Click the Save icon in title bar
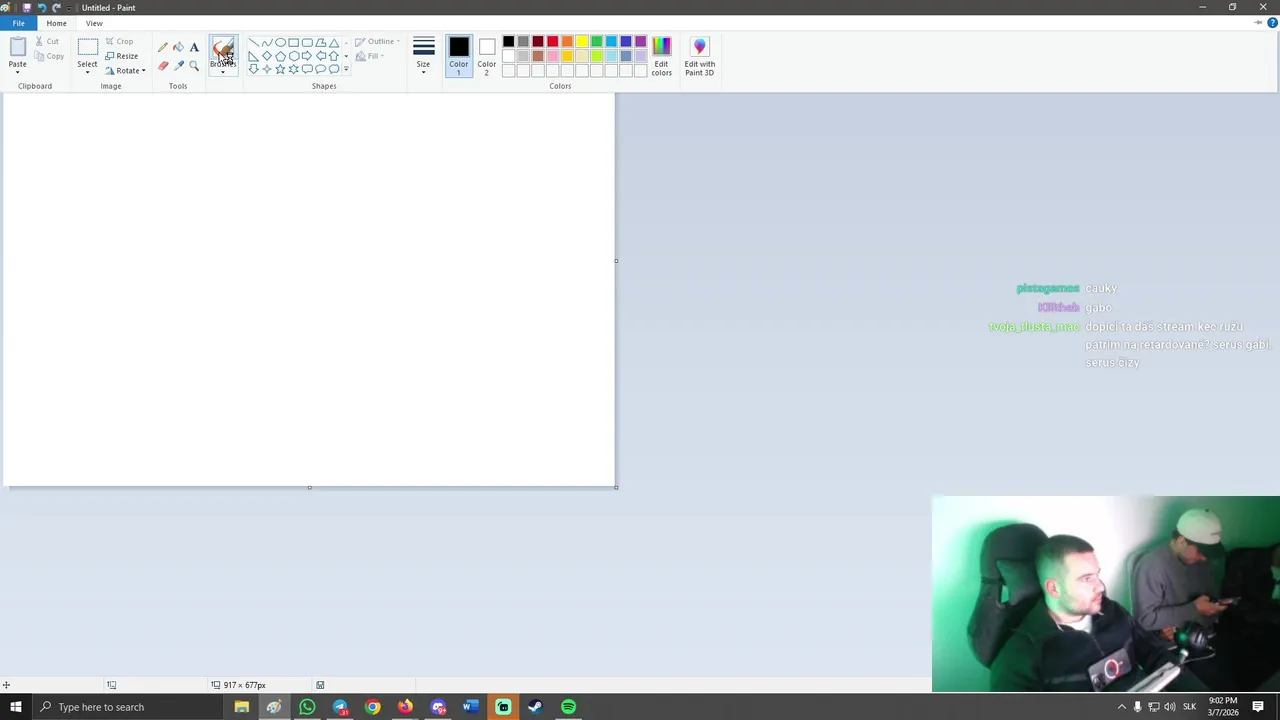This screenshot has width=1280, height=720. point(26,7)
